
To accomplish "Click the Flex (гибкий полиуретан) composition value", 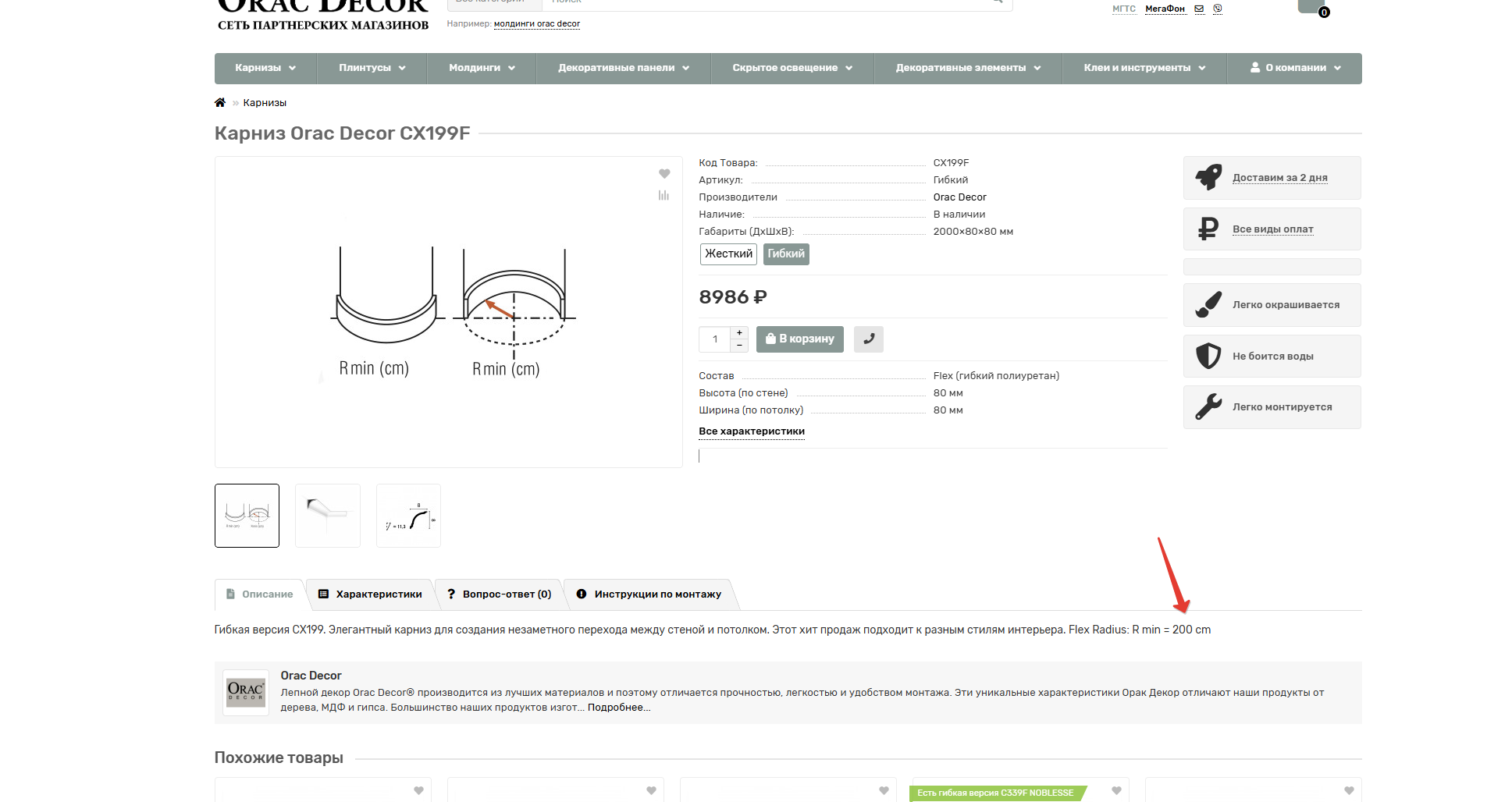I will 996,376.
